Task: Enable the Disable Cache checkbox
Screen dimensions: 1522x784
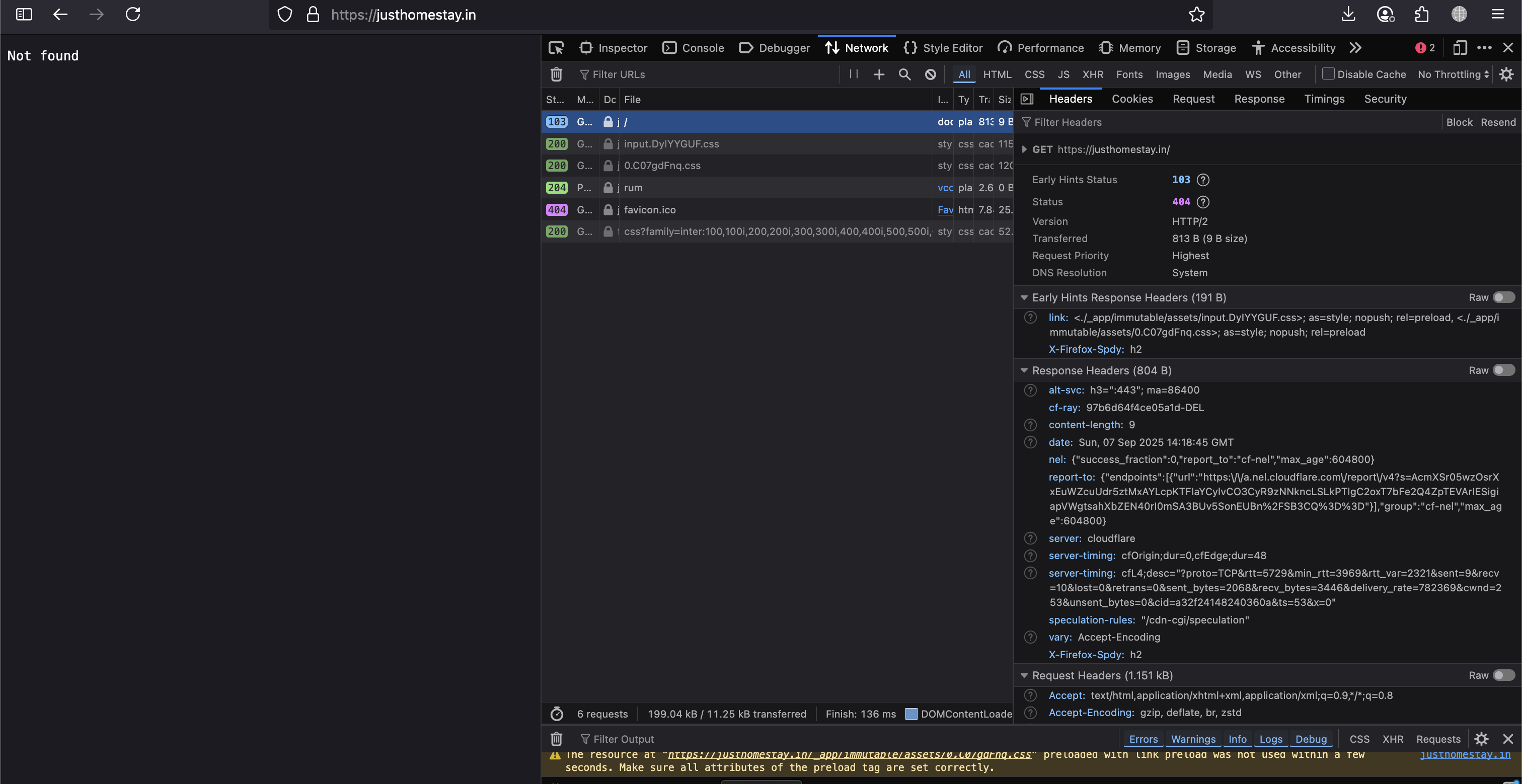Action: coord(1328,74)
